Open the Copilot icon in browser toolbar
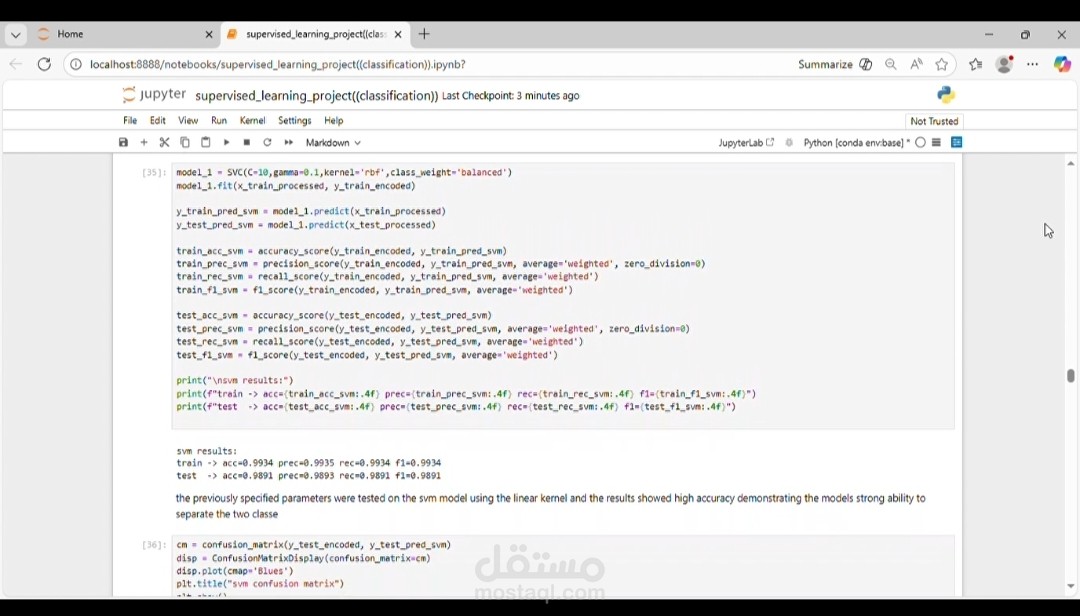This screenshot has width=1080, height=616. click(x=1062, y=64)
